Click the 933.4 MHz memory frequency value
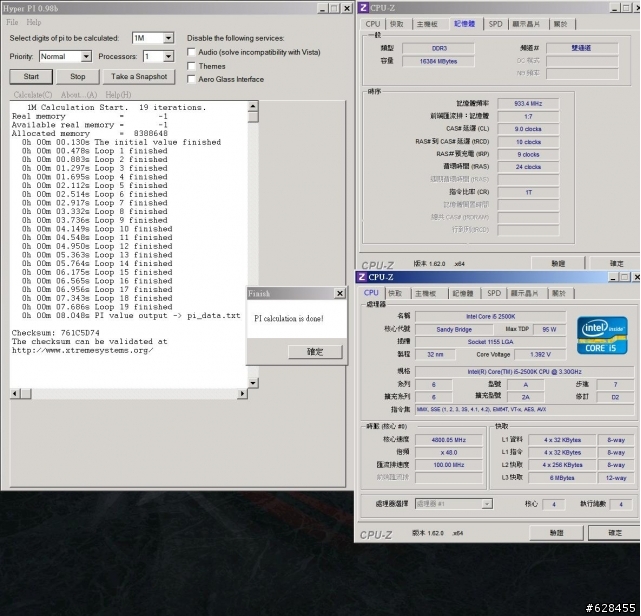The height and width of the screenshot is (616, 641). pos(528,104)
